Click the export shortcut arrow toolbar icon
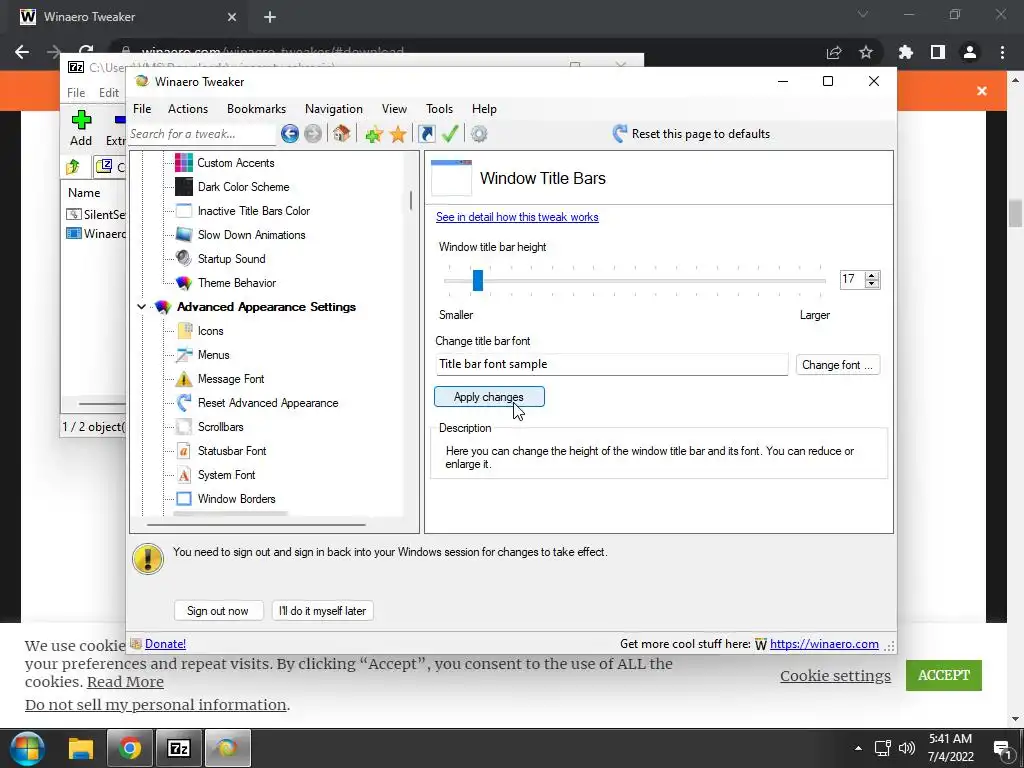 [426, 134]
